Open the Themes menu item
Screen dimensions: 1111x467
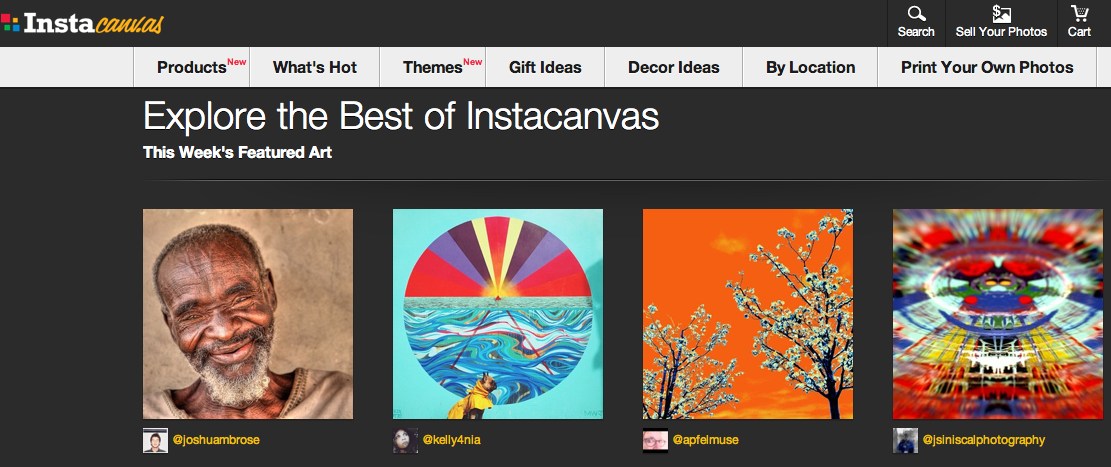click(433, 67)
